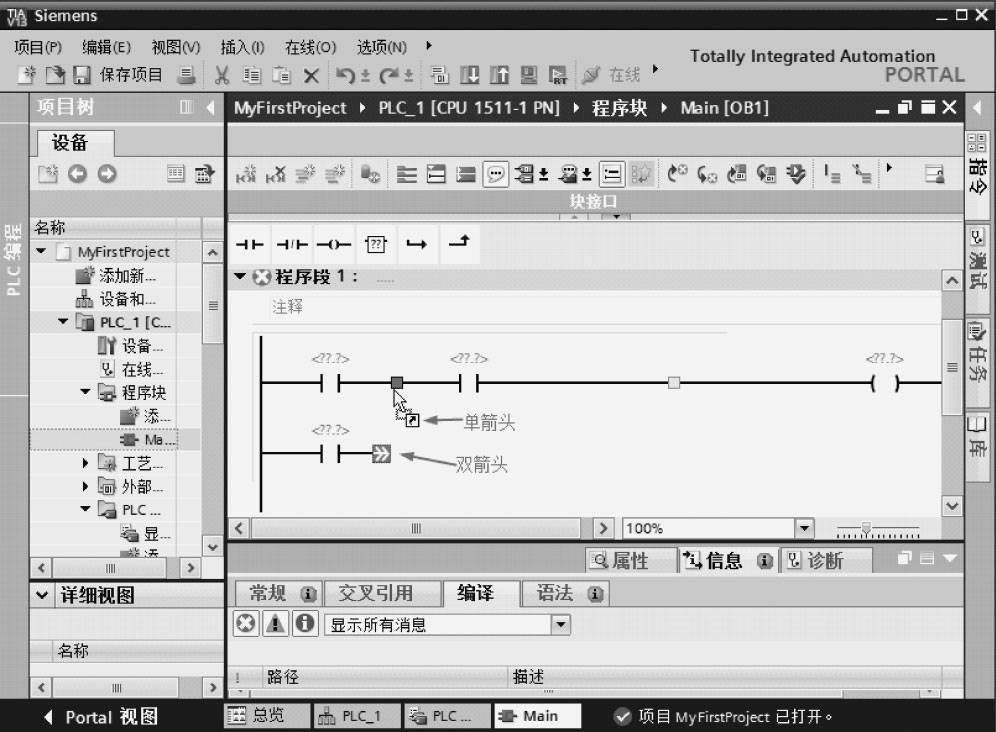Open the 插入(I) menu
996x732 pixels.
tap(242, 47)
